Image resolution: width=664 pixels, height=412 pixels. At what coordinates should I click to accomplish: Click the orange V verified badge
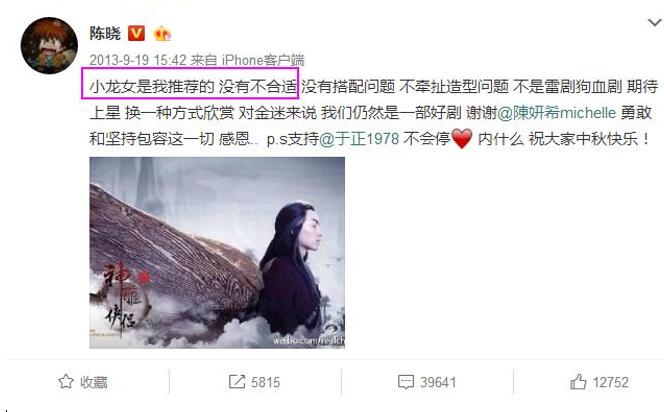click(x=136, y=33)
